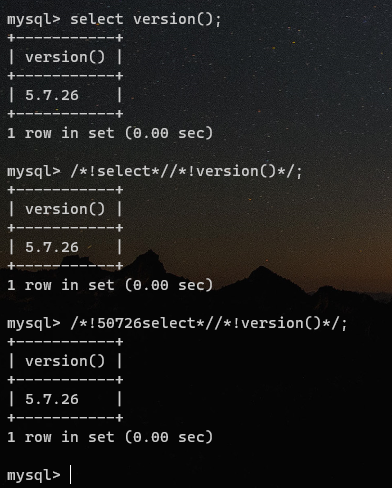Click the topmost mysql> prompt label
The height and width of the screenshot is (488, 392).
[x=34, y=20]
